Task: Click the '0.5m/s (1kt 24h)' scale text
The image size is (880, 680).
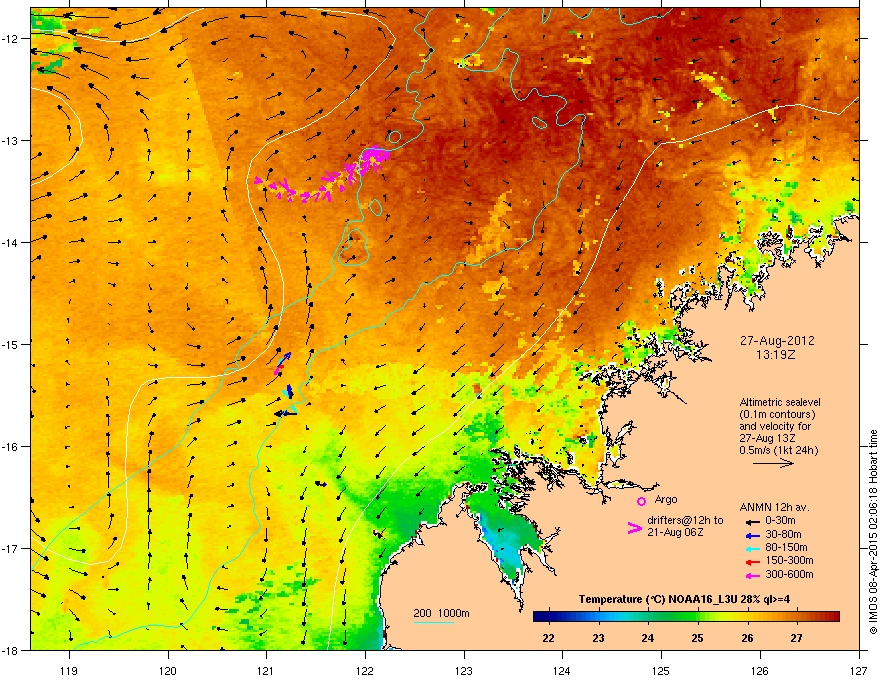Action: [778, 450]
